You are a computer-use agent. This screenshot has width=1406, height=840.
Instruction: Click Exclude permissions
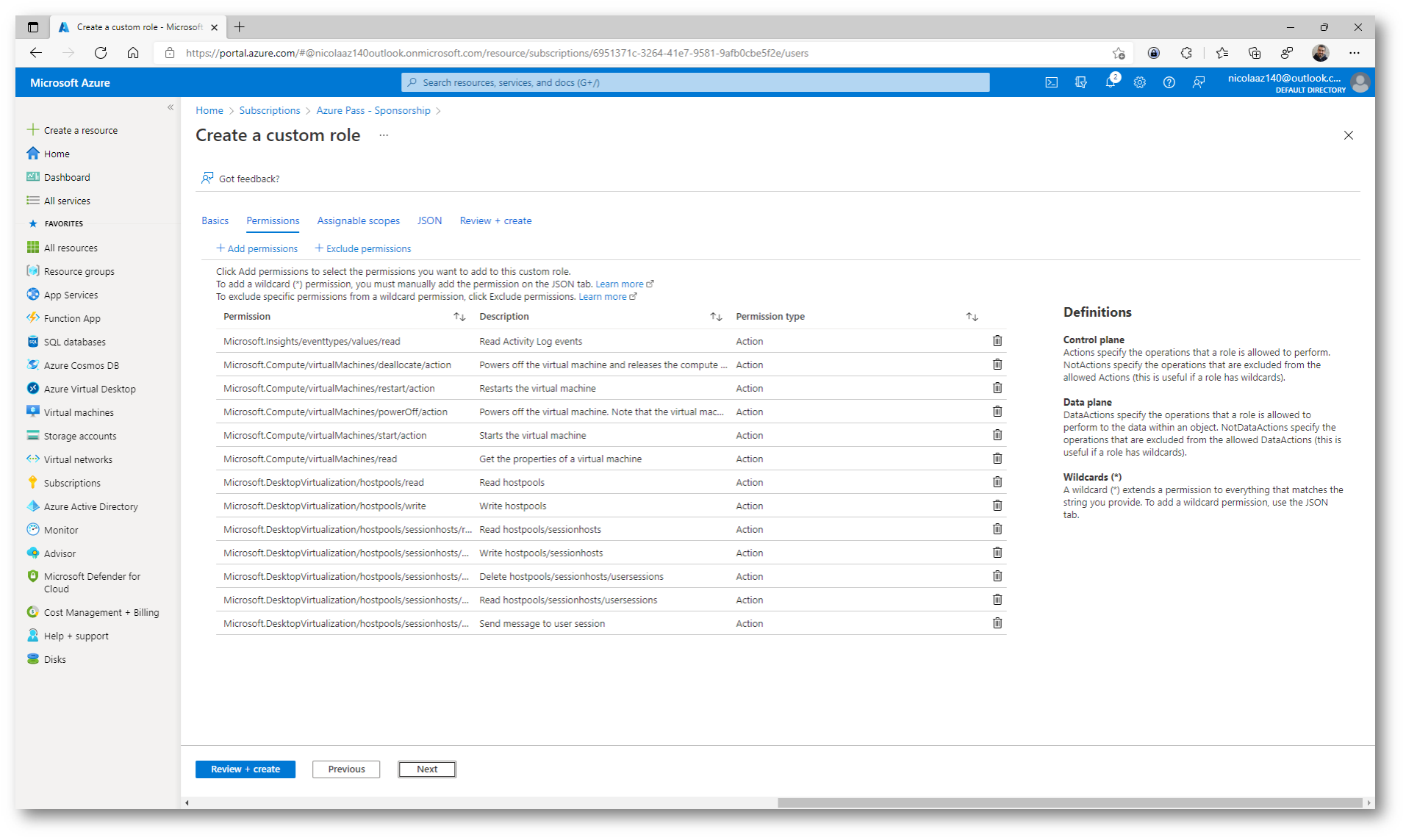point(363,248)
